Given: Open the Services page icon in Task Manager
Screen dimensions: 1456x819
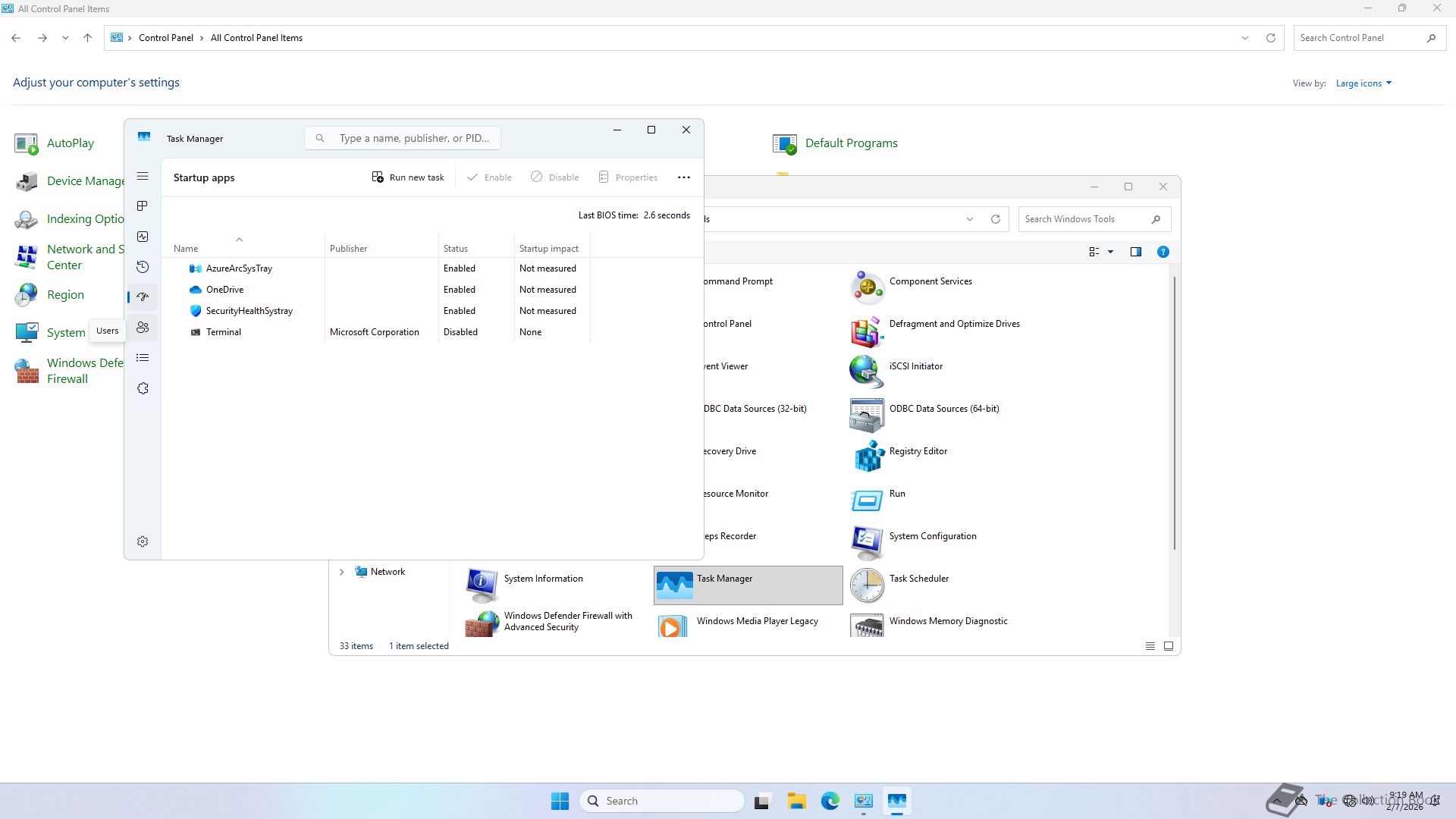Looking at the screenshot, I should click(x=142, y=388).
